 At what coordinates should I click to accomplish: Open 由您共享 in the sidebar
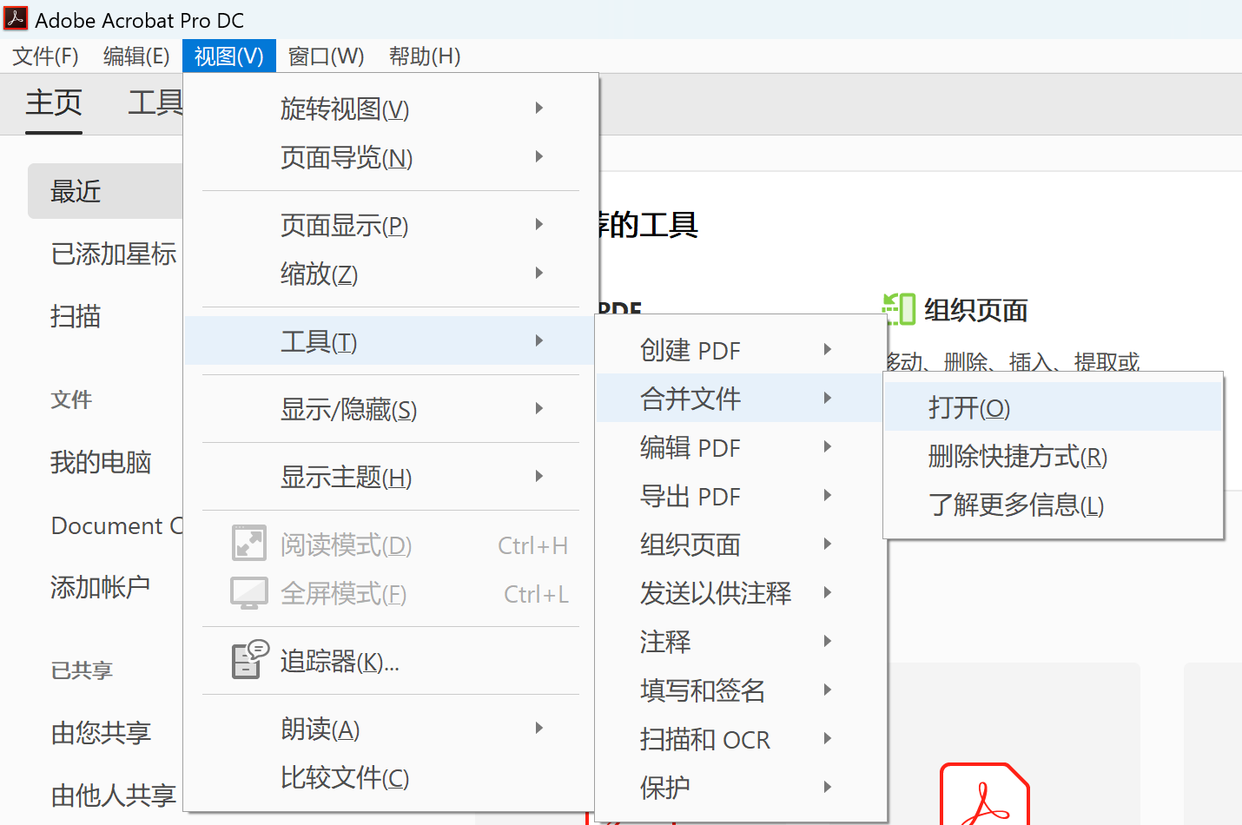[x=101, y=733]
